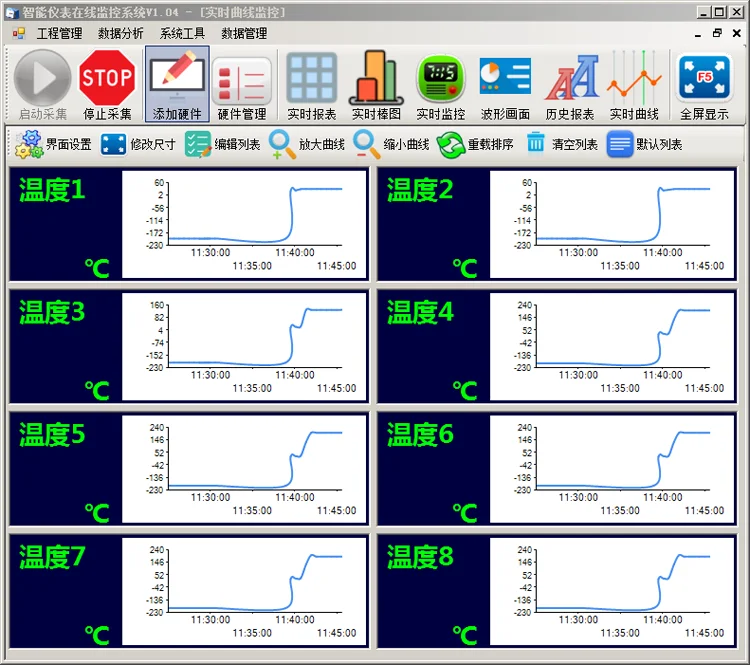This screenshot has height=665, width=750.
Task: Open the 数据管理 menu
Action: tap(244, 33)
